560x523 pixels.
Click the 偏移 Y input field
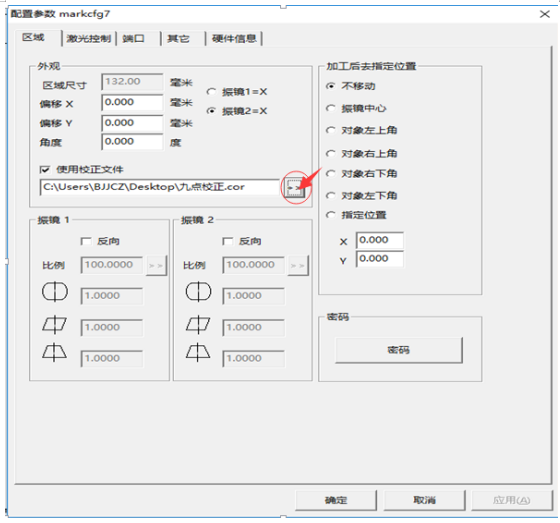point(132,123)
